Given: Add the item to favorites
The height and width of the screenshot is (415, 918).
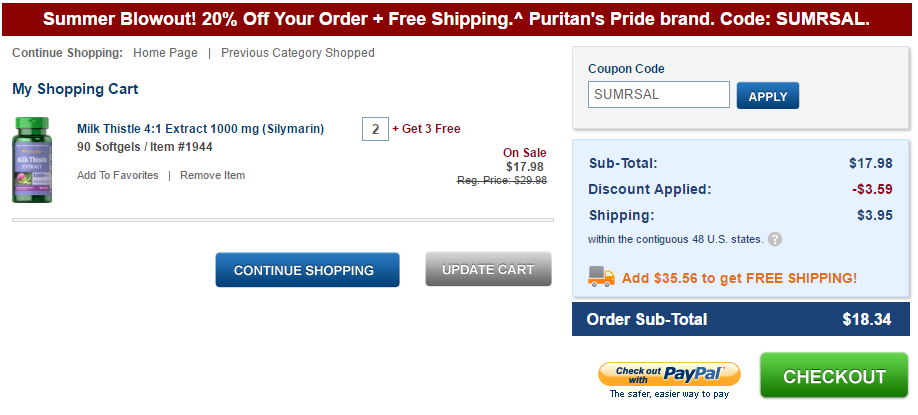Looking at the screenshot, I should tap(118, 175).
